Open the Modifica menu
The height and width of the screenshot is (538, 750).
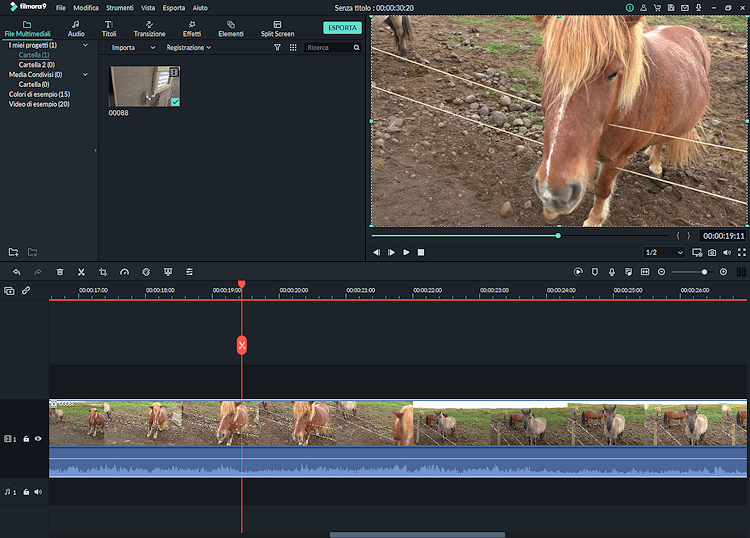[86, 8]
